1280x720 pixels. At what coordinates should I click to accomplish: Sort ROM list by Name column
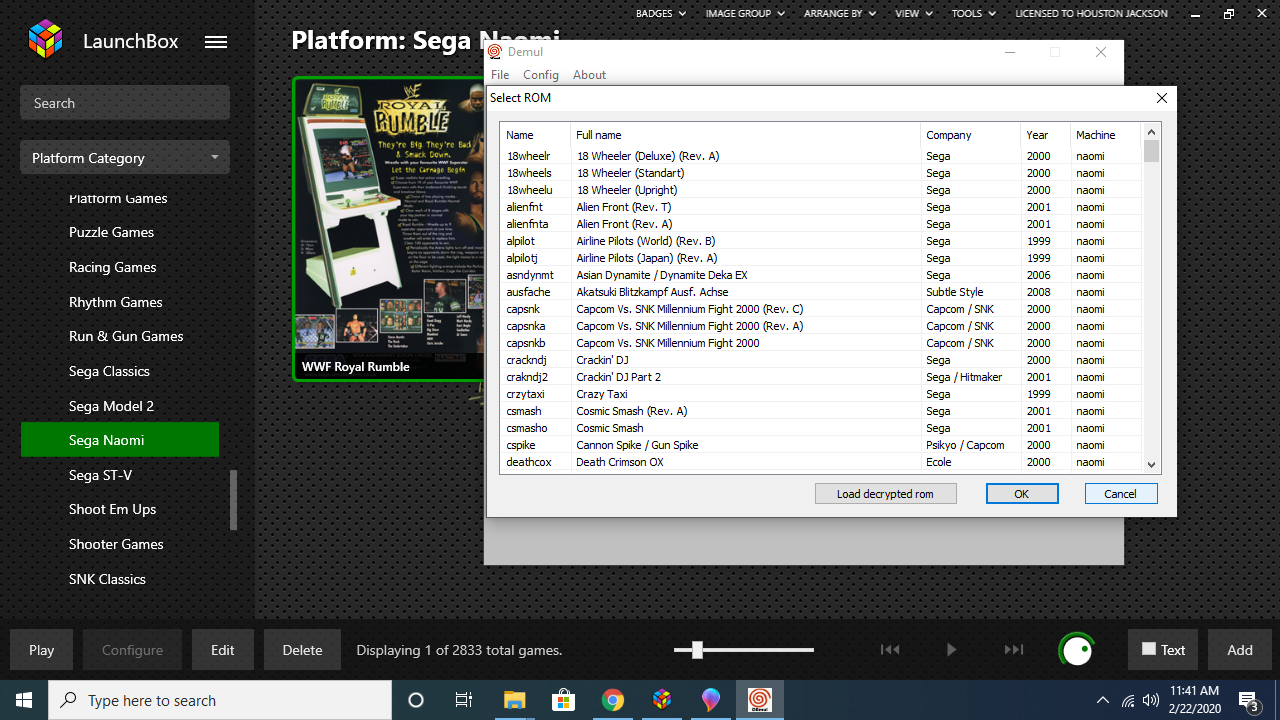[535, 135]
